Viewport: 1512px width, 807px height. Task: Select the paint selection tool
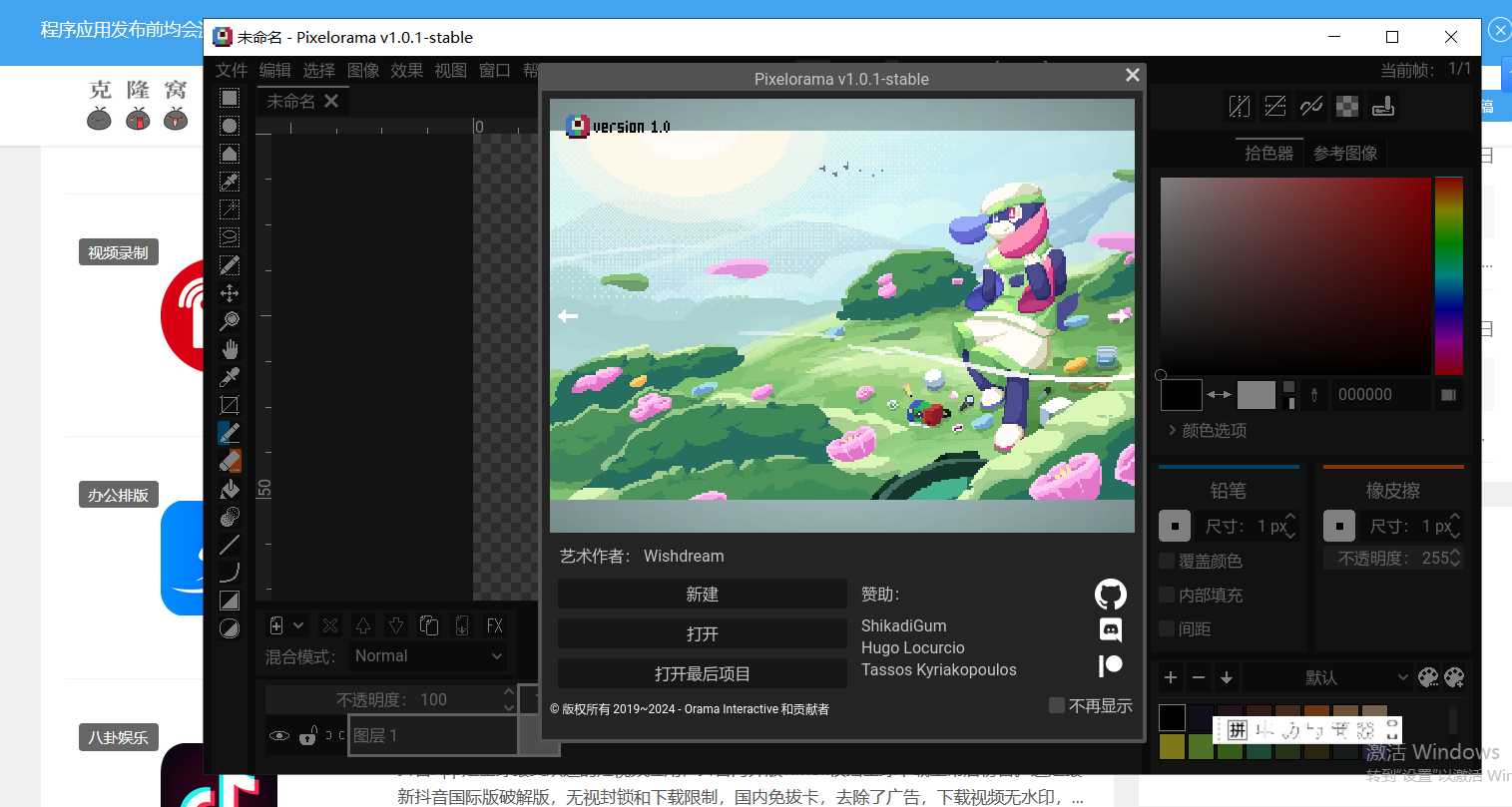[230, 265]
